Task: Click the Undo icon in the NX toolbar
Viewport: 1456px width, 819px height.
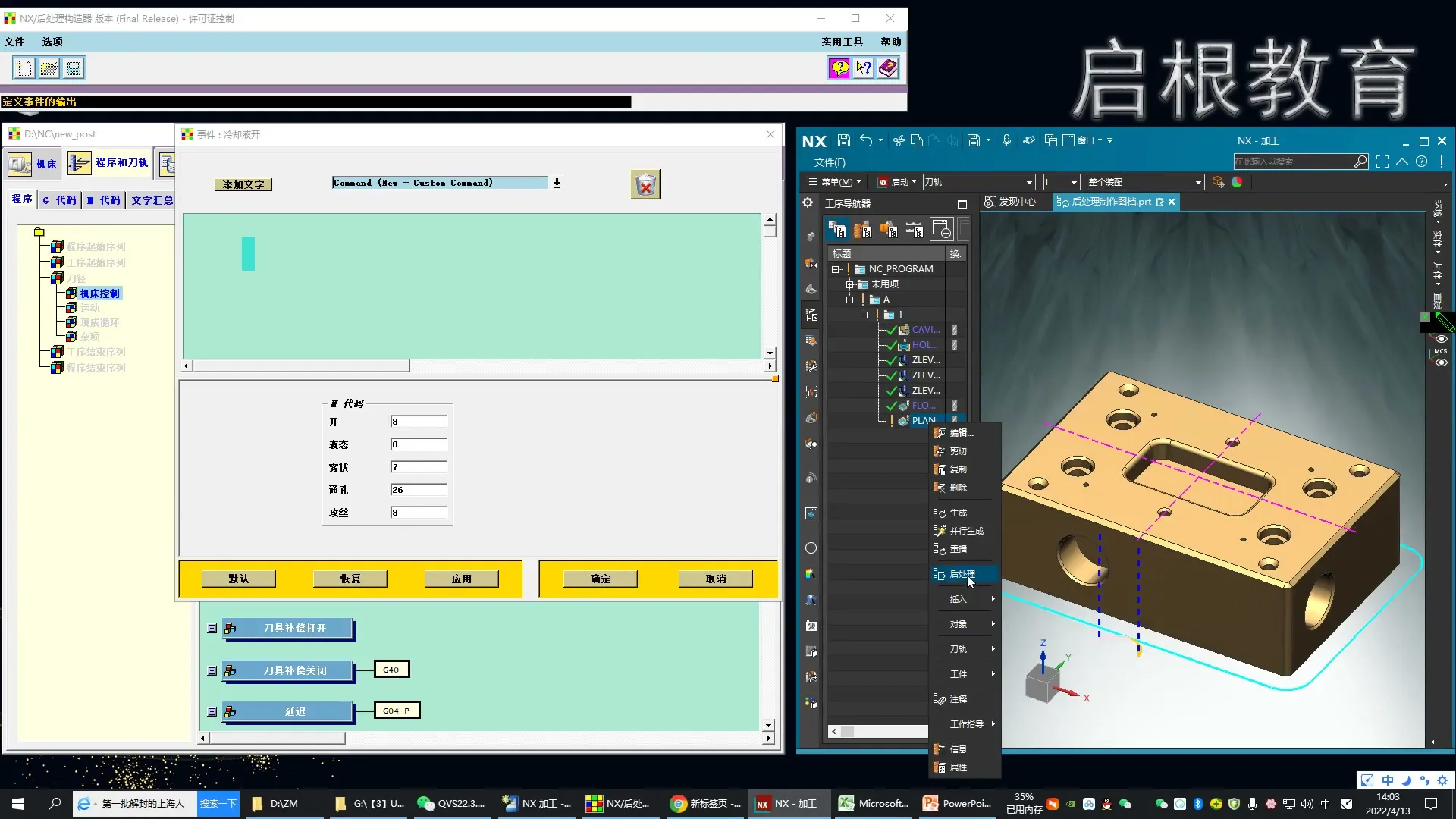Action: (x=865, y=140)
